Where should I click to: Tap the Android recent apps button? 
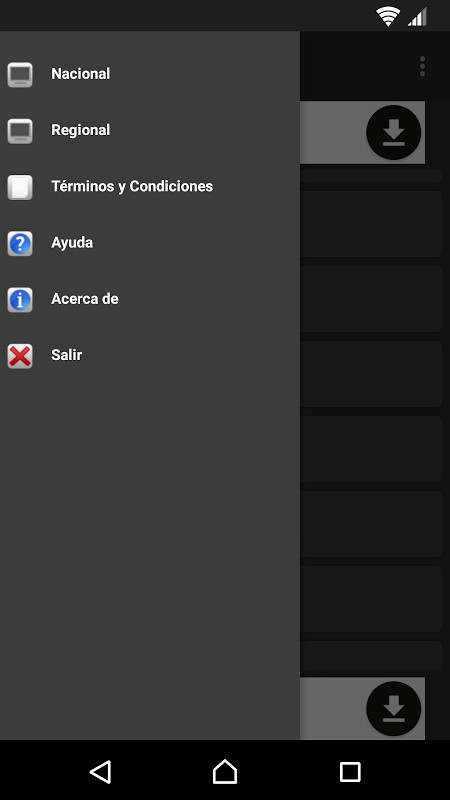(x=350, y=772)
